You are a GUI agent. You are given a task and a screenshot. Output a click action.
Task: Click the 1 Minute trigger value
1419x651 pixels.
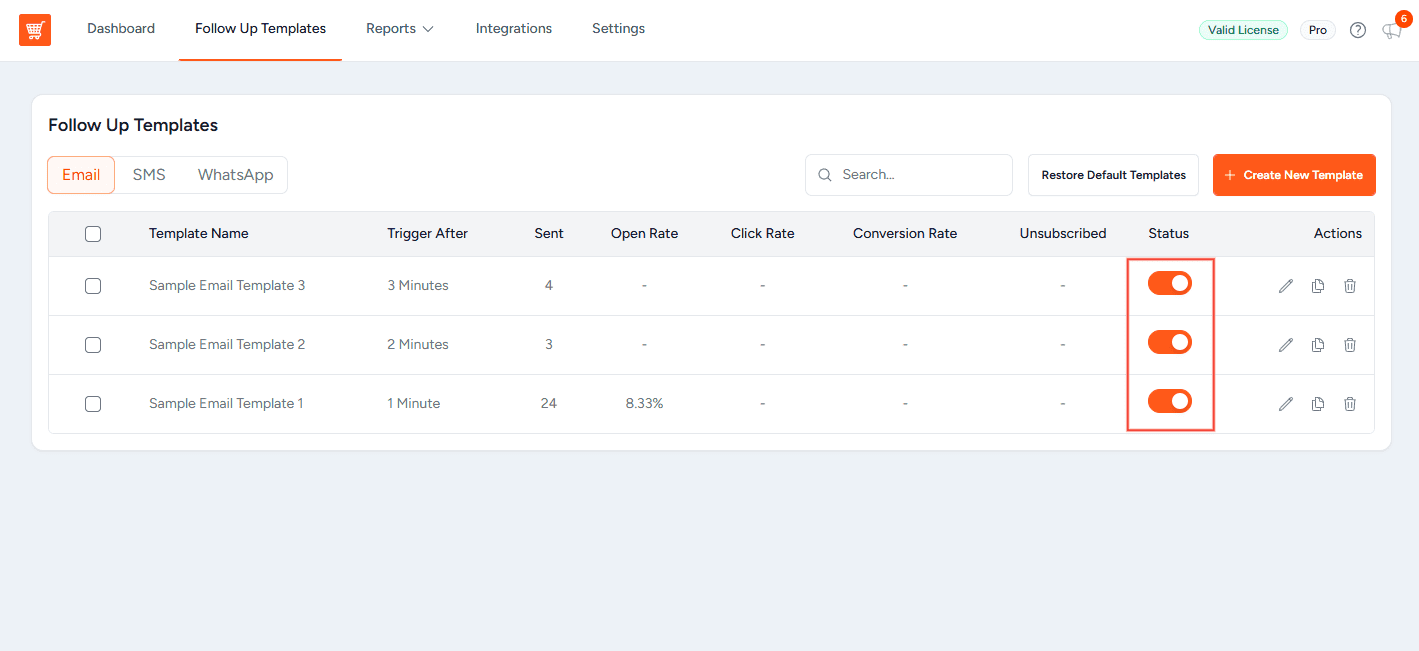coord(414,404)
